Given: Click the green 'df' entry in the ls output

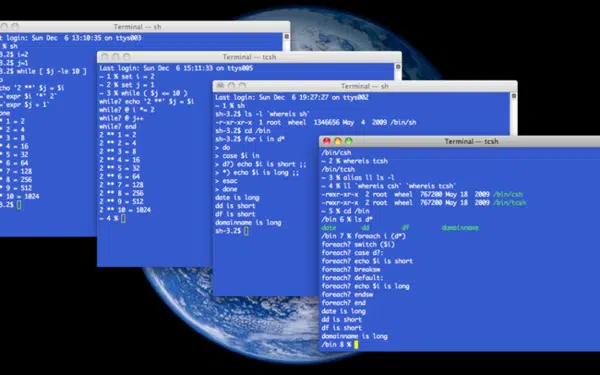Looking at the screenshot, I should click(405, 228).
